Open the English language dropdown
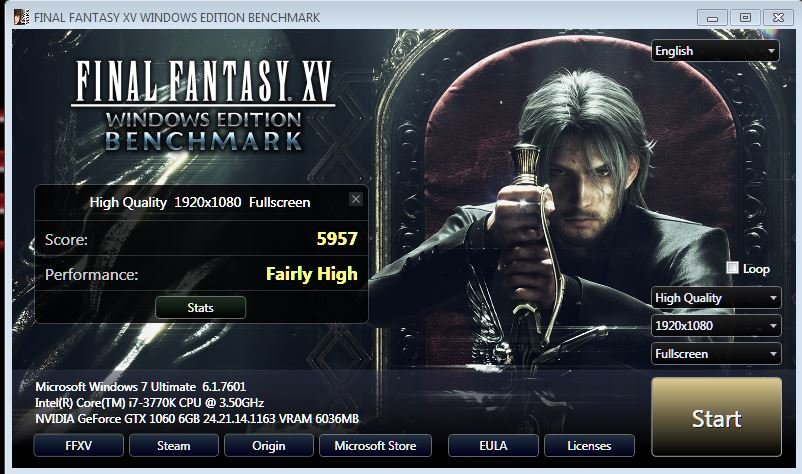The image size is (802, 474). pos(715,51)
